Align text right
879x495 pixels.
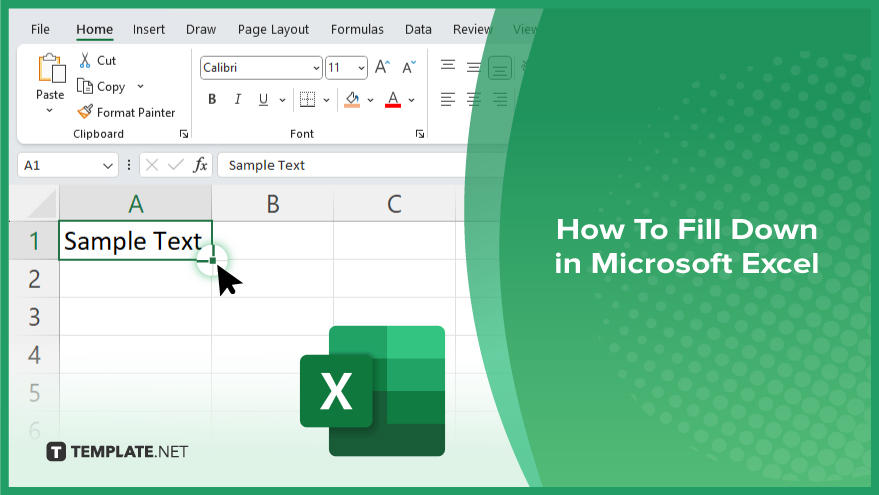pyautogui.click(x=500, y=100)
